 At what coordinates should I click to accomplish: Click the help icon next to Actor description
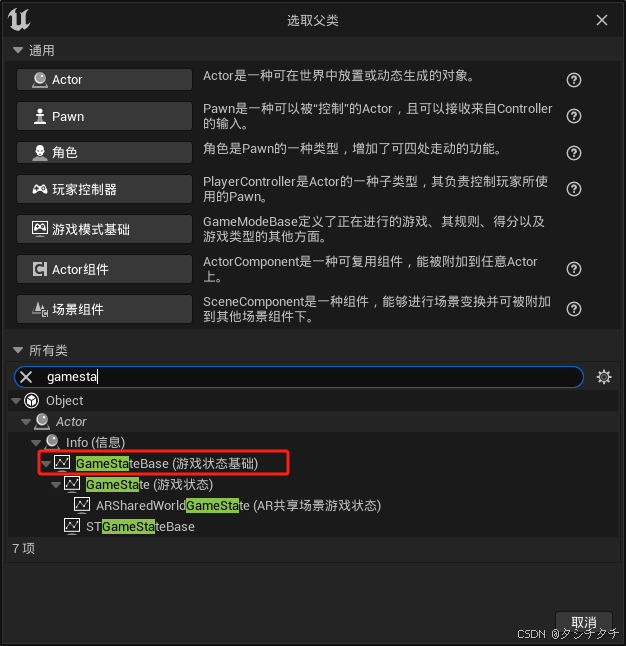click(574, 80)
